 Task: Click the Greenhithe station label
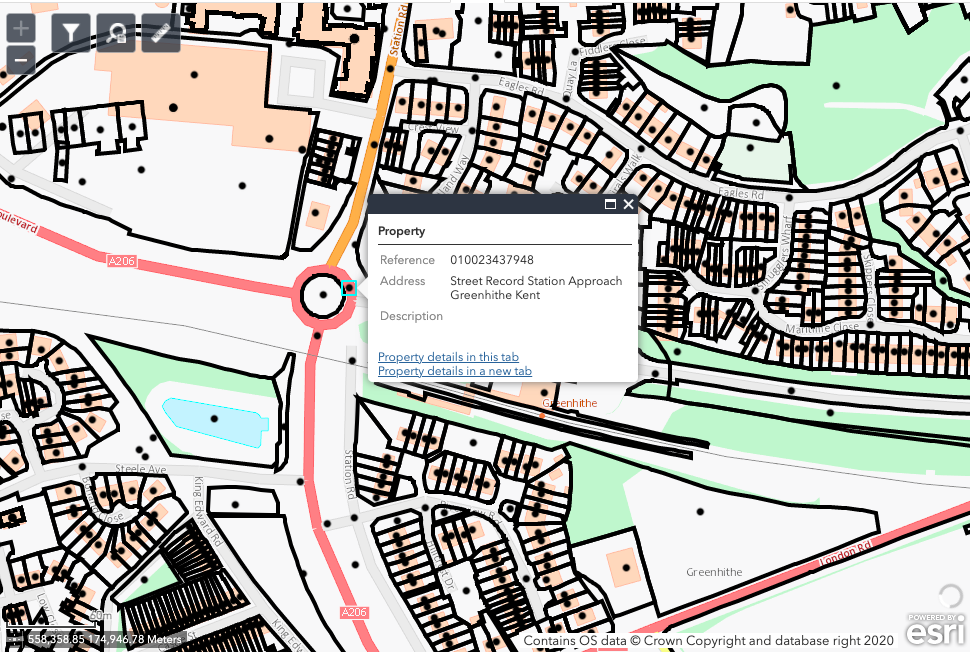[x=569, y=403]
